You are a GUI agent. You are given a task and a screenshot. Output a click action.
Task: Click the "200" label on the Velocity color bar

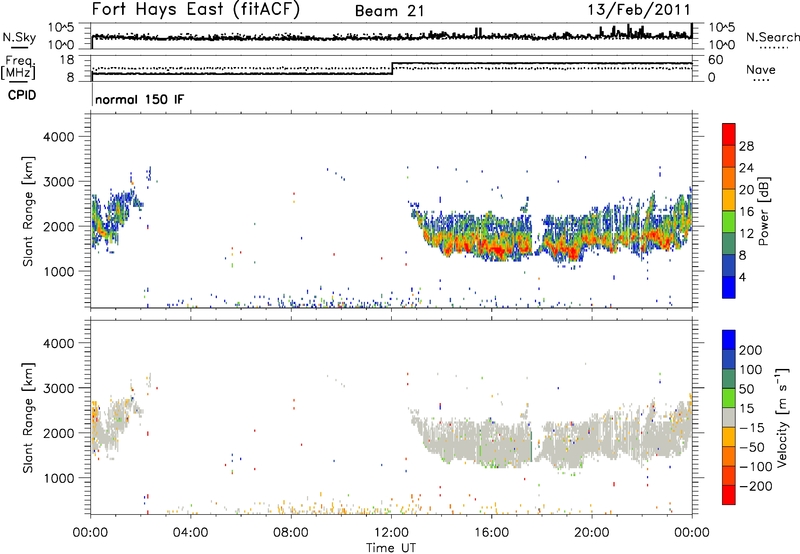(751, 350)
